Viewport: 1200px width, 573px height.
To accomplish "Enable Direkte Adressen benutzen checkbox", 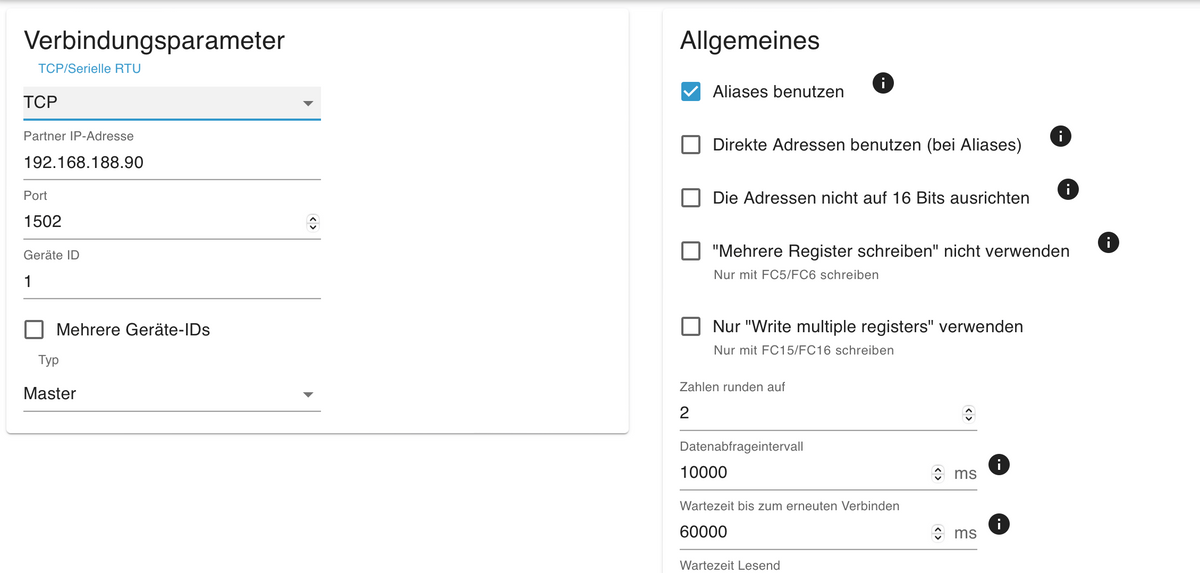I will (690, 145).
